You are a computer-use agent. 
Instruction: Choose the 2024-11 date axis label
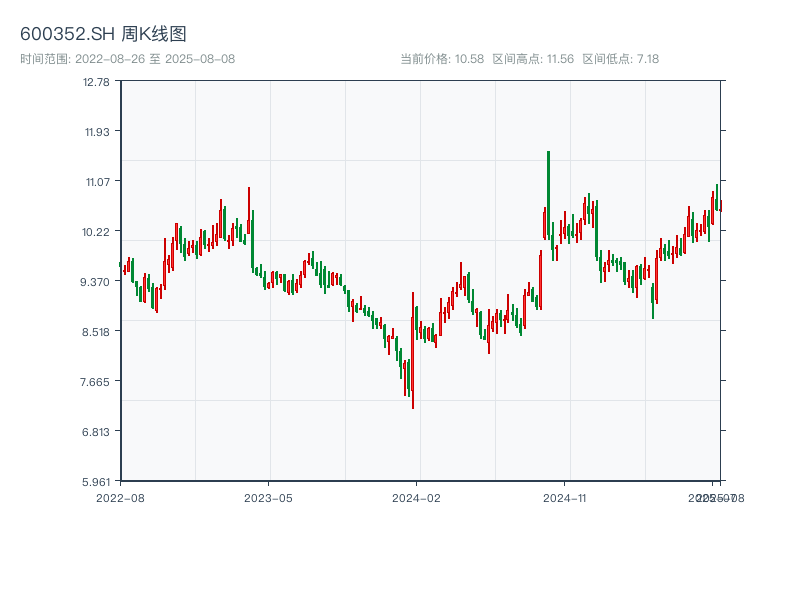(566, 497)
